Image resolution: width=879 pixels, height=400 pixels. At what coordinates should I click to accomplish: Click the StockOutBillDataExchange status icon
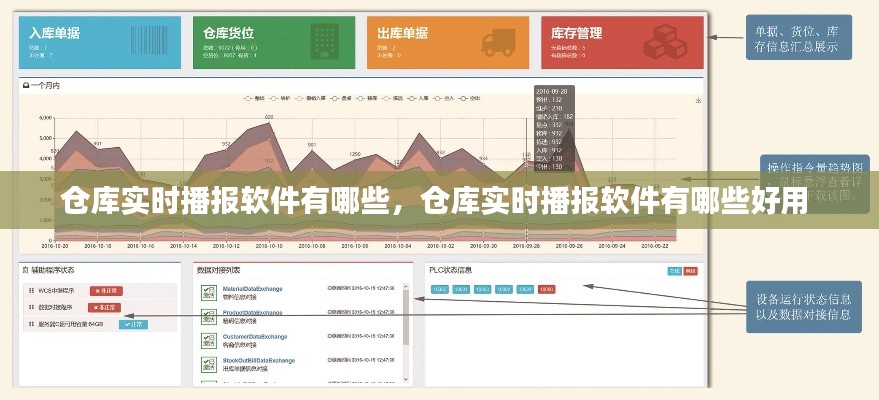coord(208,365)
